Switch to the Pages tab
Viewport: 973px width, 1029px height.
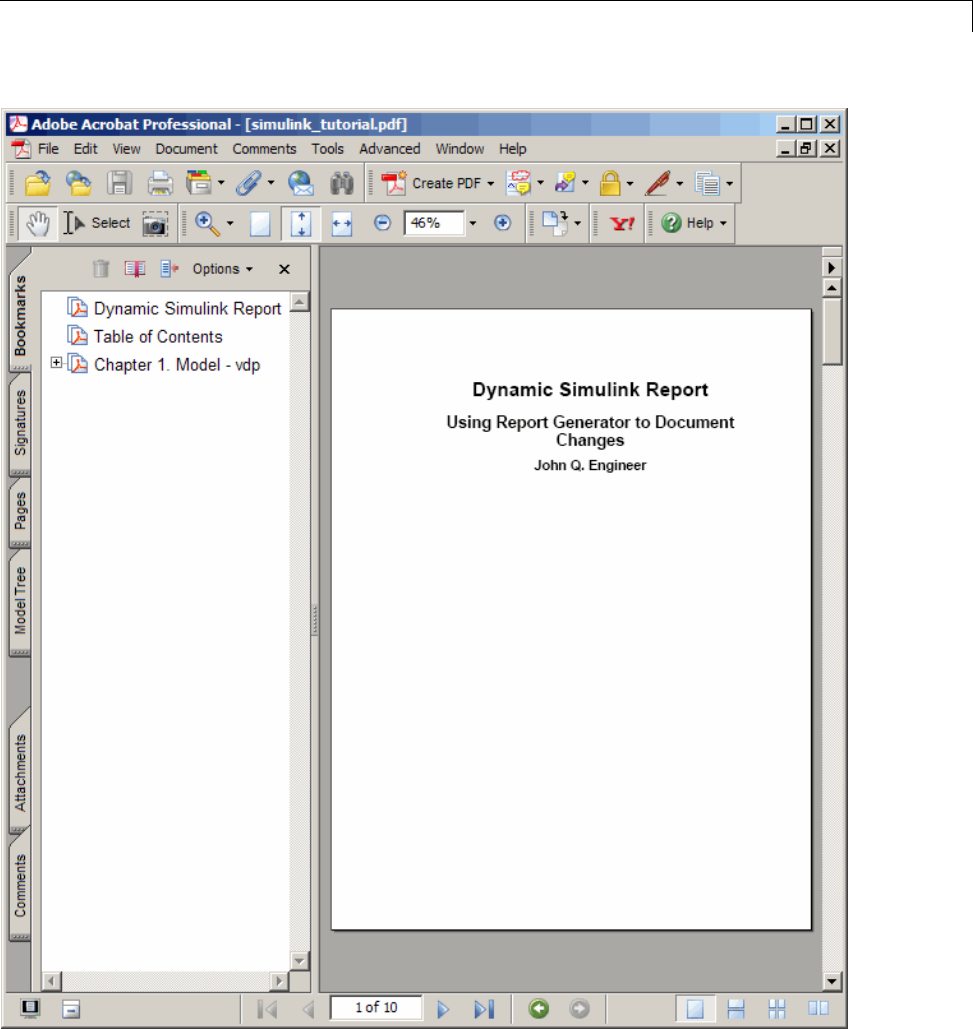[x=20, y=511]
